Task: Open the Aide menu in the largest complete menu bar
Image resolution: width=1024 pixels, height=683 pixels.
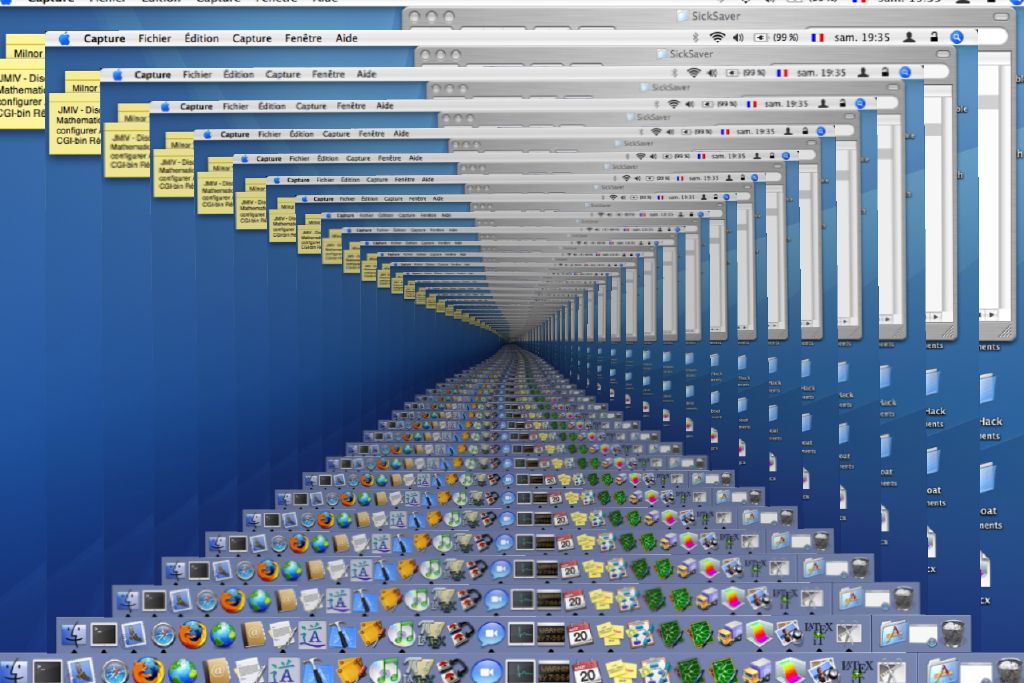Action: pos(347,39)
